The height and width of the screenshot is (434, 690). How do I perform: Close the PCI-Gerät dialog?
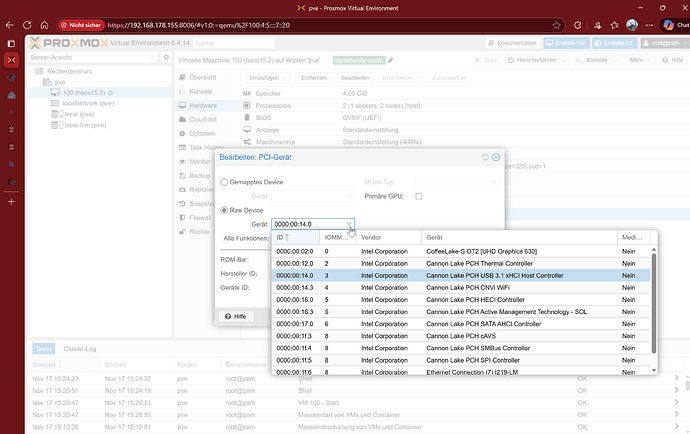[x=496, y=157]
